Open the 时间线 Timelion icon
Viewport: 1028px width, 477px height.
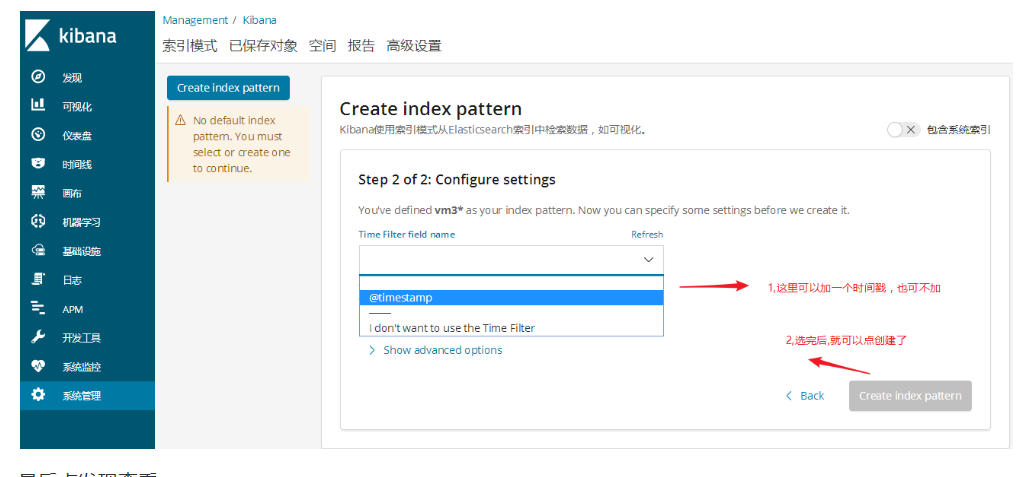[38, 164]
